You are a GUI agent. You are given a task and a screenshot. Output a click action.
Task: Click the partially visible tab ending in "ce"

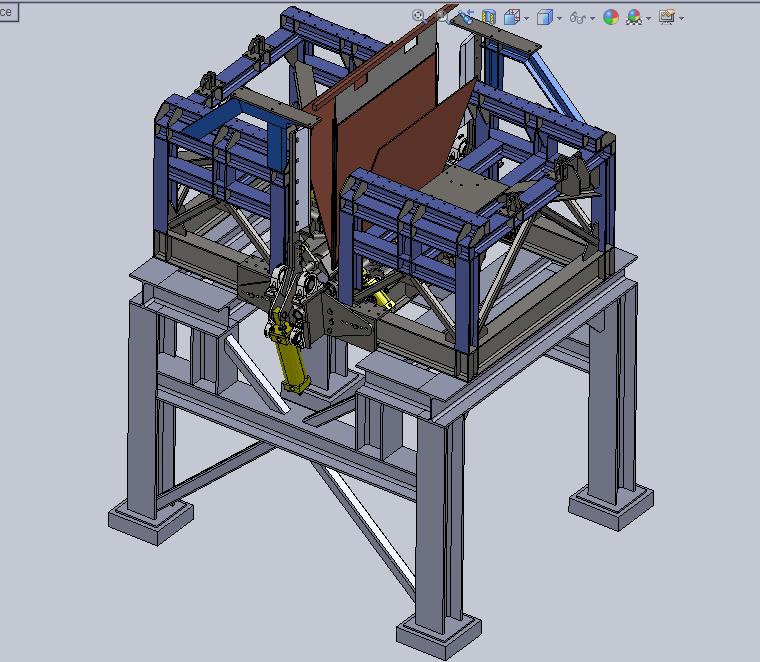point(8,12)
